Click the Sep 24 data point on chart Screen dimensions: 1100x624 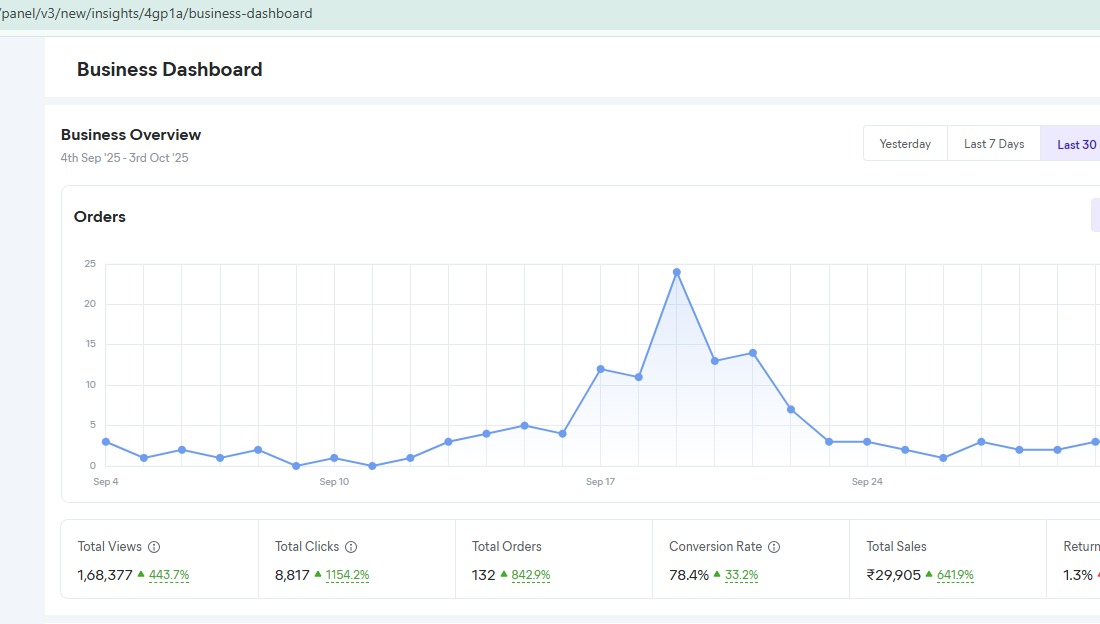tap(867, 442)
